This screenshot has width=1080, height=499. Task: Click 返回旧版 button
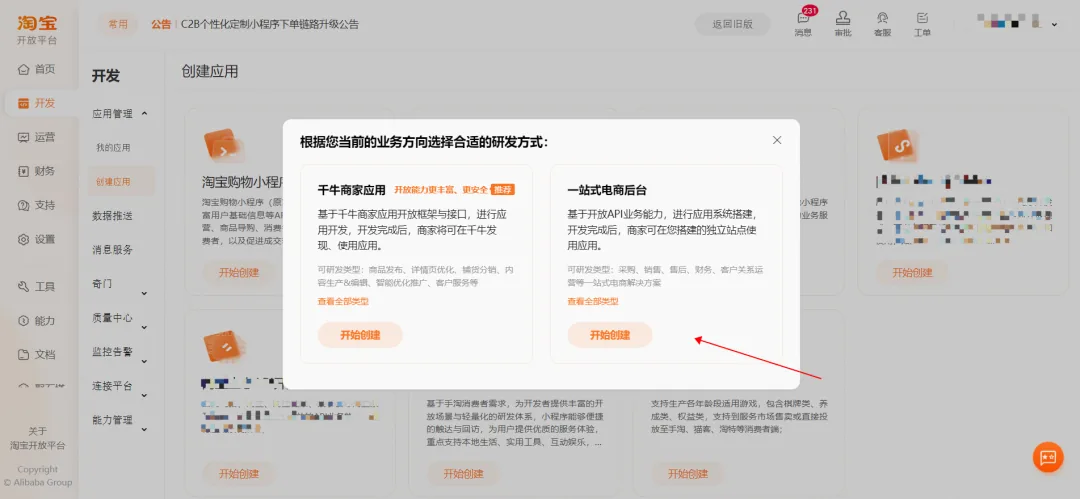[732, 24]
